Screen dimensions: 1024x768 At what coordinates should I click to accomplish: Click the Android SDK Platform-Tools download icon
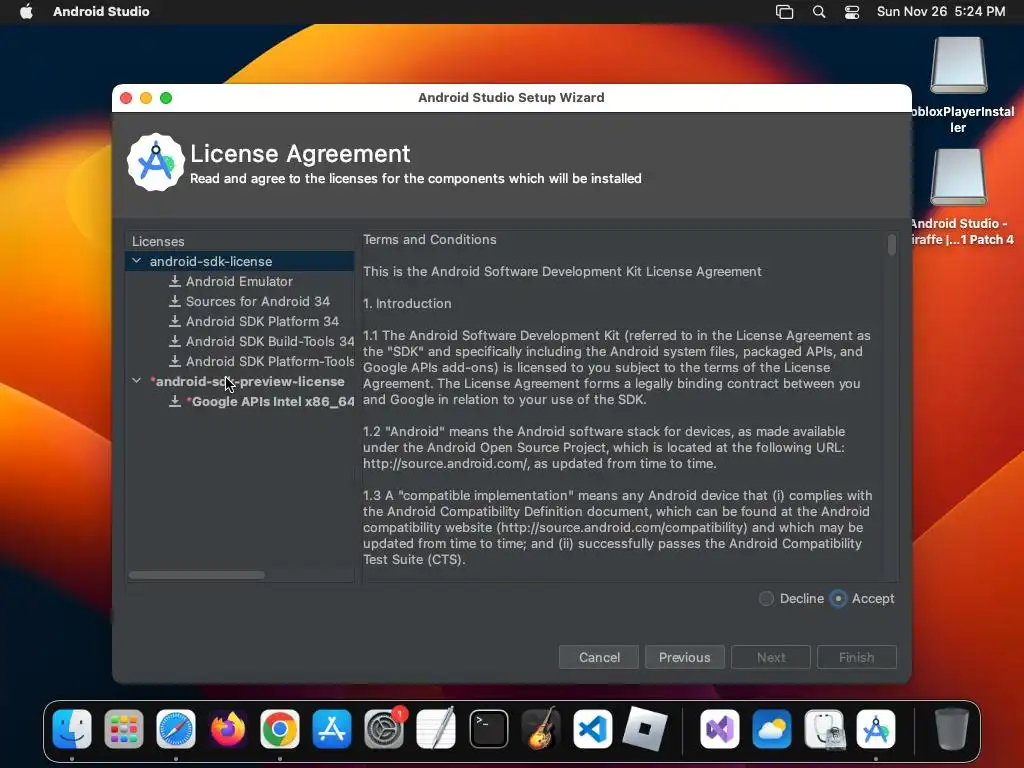[174, 361]
